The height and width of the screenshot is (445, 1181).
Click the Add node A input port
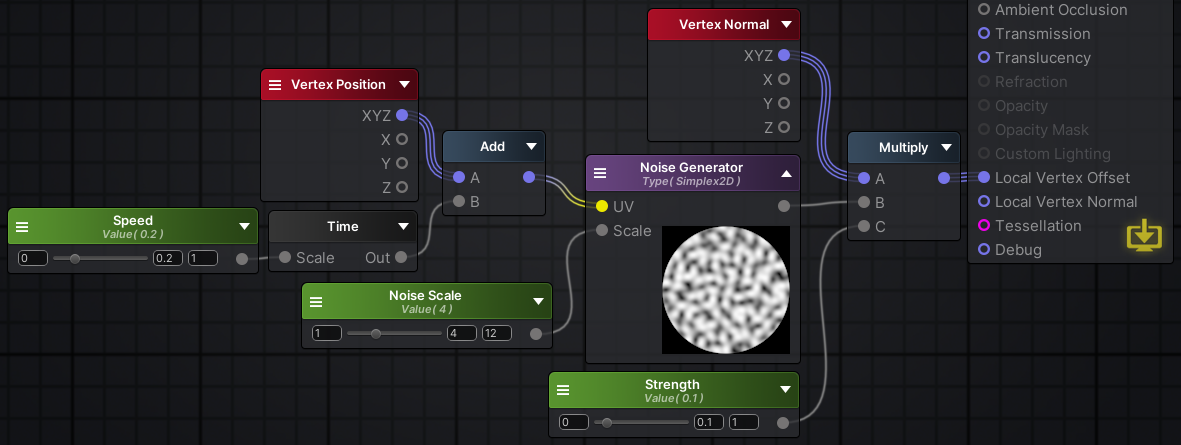459,178
